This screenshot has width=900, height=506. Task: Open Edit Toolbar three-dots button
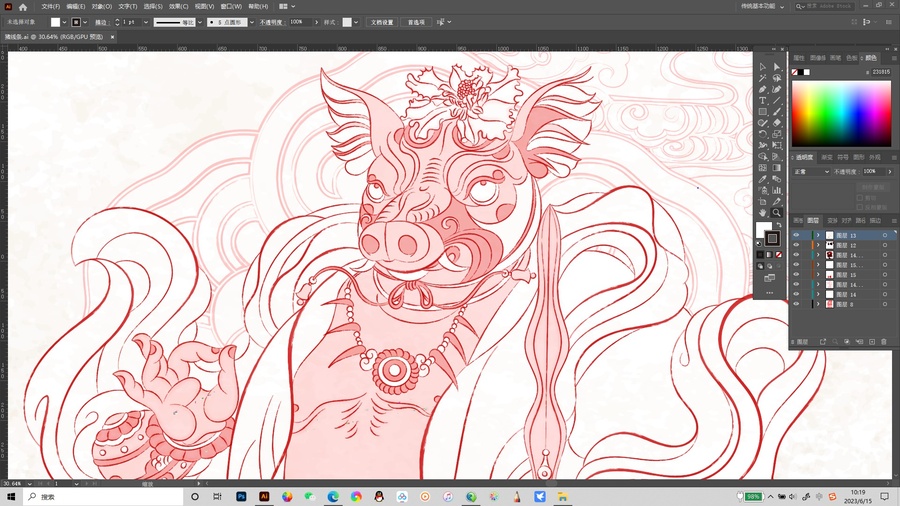coord(770,293)
